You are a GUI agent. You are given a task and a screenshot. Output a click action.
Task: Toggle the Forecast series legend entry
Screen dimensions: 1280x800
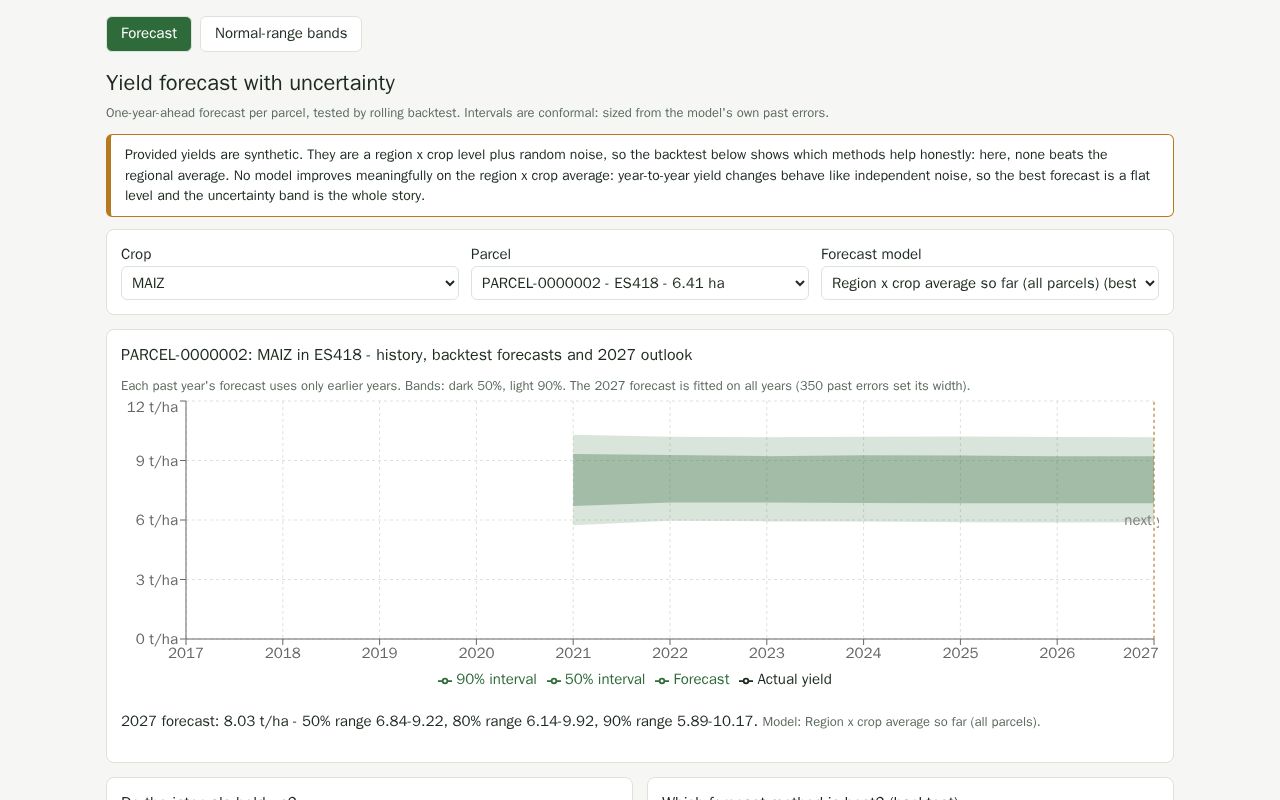point(692,680)
